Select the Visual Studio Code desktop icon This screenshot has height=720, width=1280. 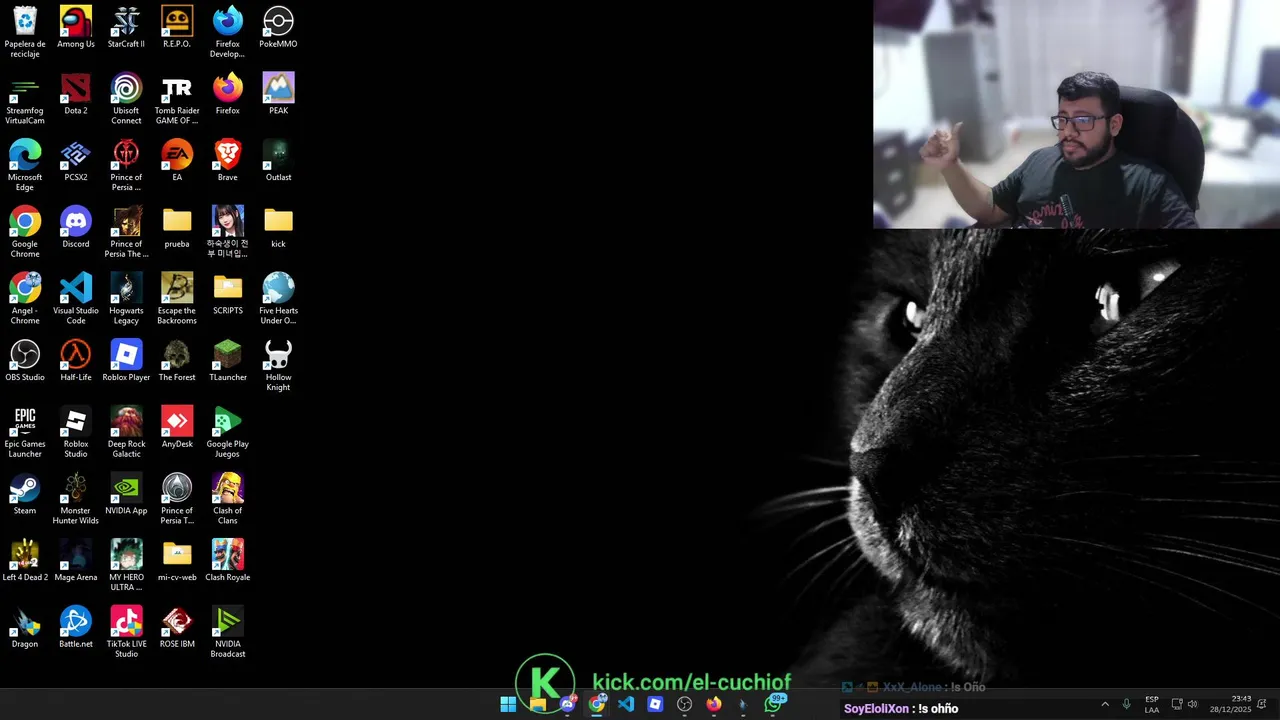tap(76, 298)
